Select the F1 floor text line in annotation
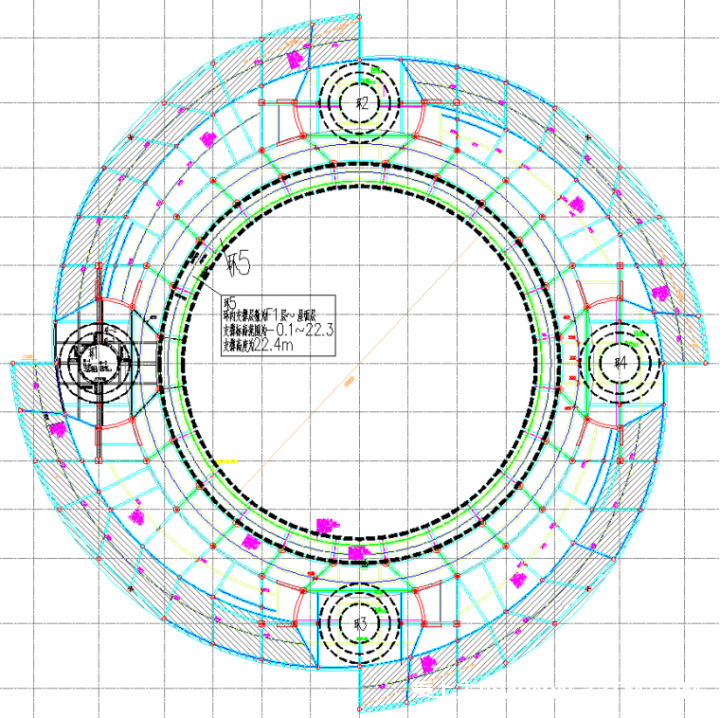Image resolution: width=720 pixels, height=718 pixels. tap(280, 317)
